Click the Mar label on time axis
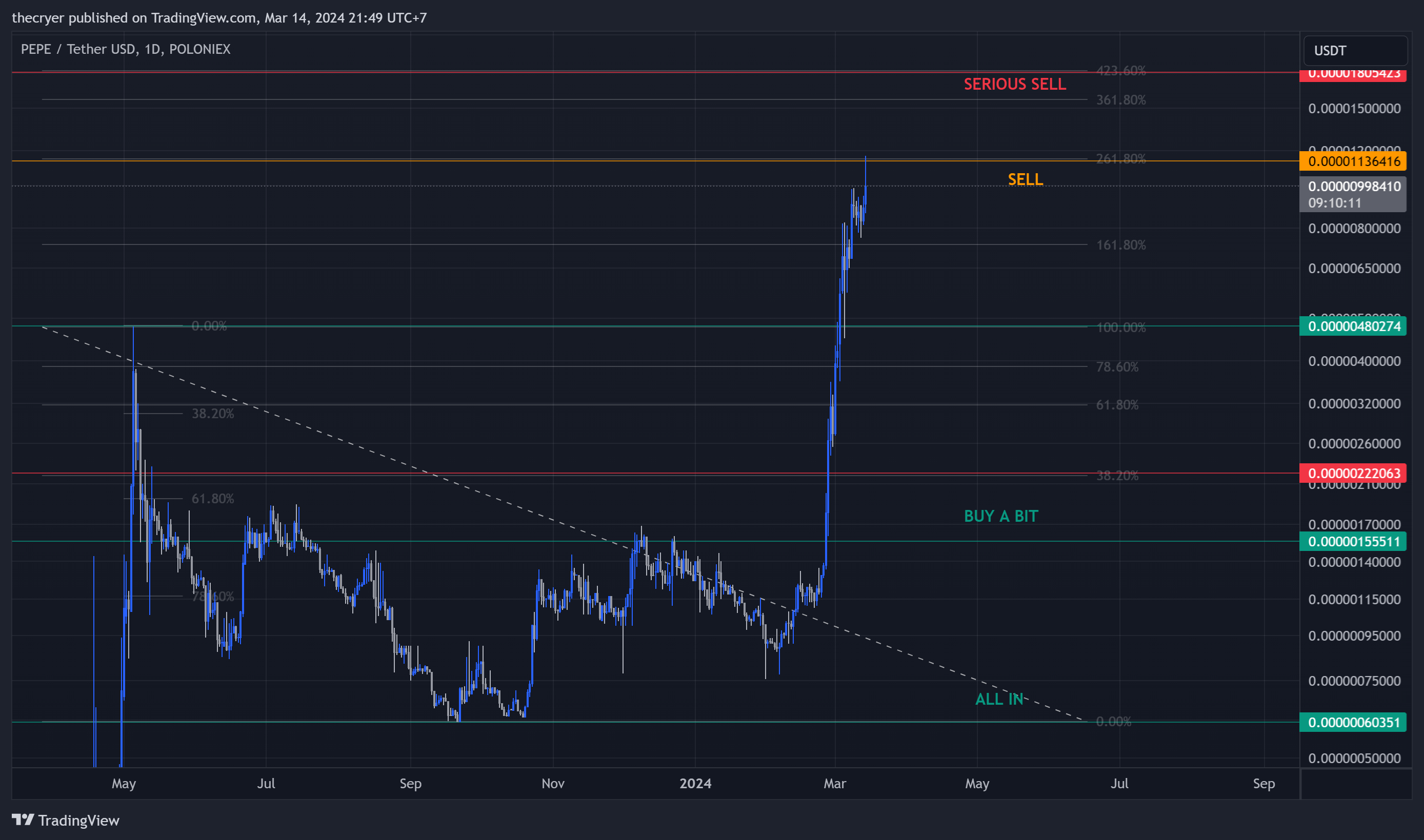The height and width of the screenshot is (840, 1424). 835,784
